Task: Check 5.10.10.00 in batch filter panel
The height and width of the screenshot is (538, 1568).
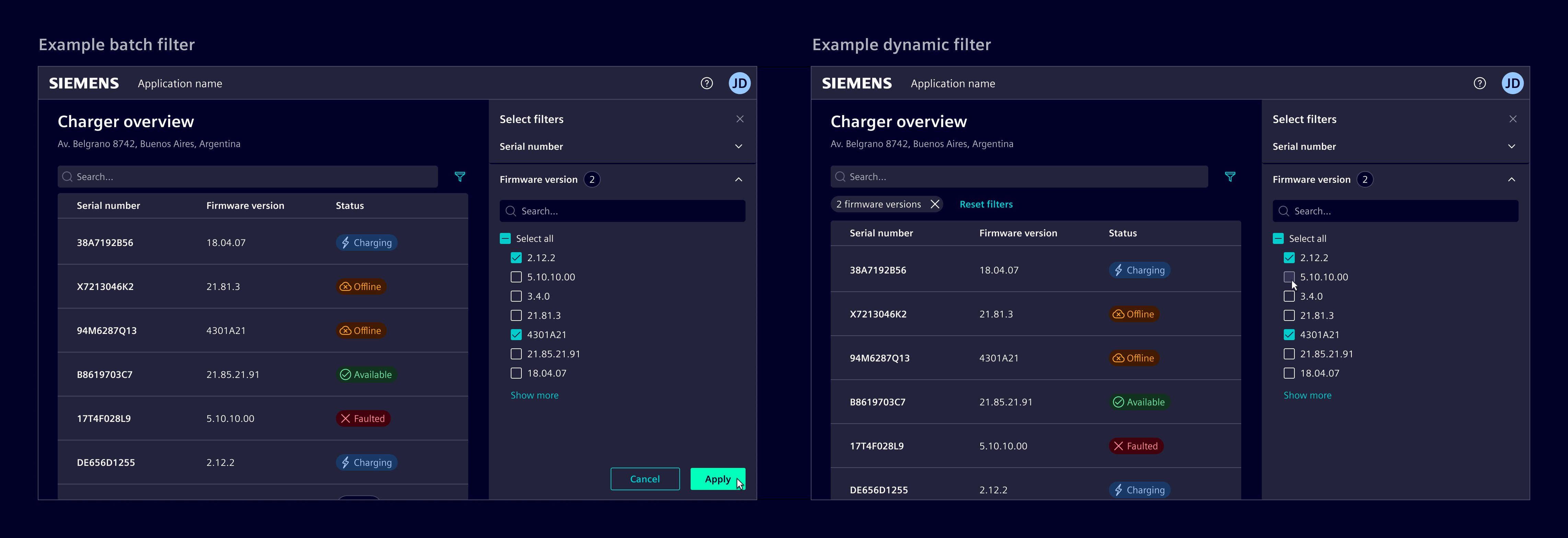Action: 516,277
